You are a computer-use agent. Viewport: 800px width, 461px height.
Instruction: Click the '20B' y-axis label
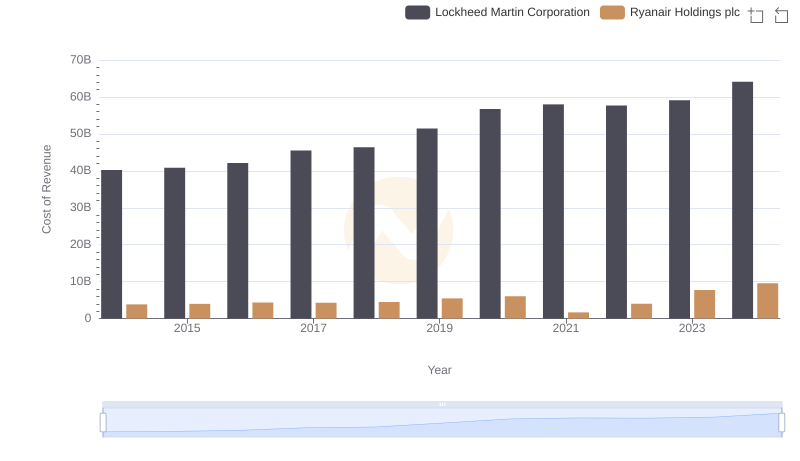(81, 244)
